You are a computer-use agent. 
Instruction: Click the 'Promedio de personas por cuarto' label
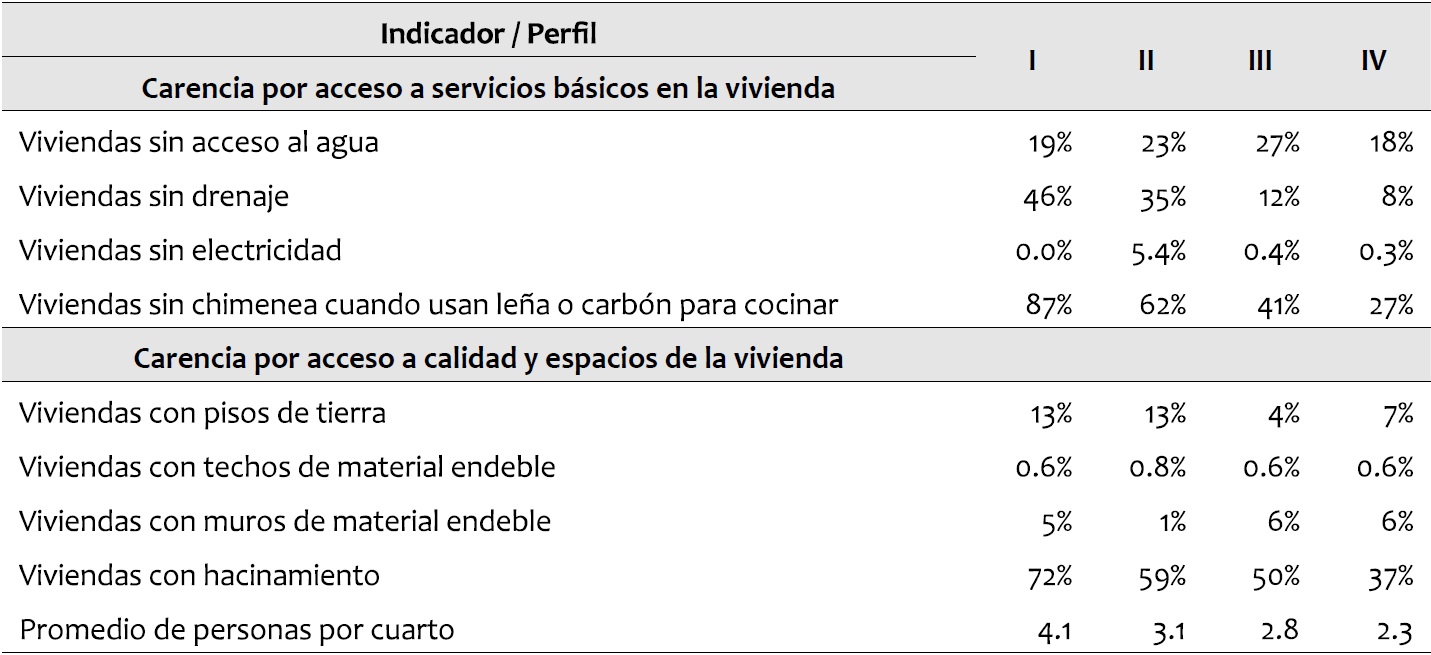click(237, 630)
